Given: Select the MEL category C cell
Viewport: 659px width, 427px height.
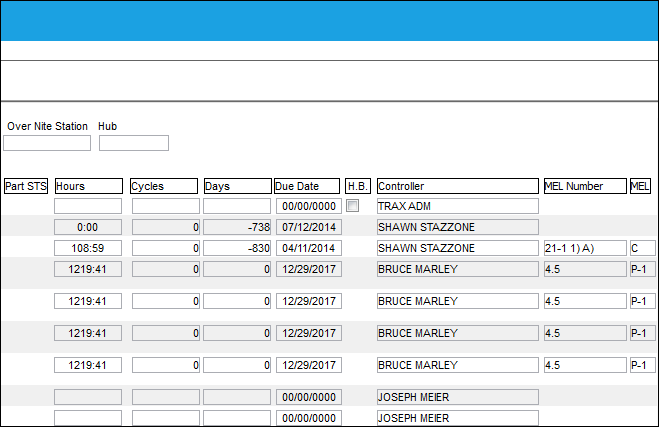Looking at the screenshot, I should coord(643,248).
